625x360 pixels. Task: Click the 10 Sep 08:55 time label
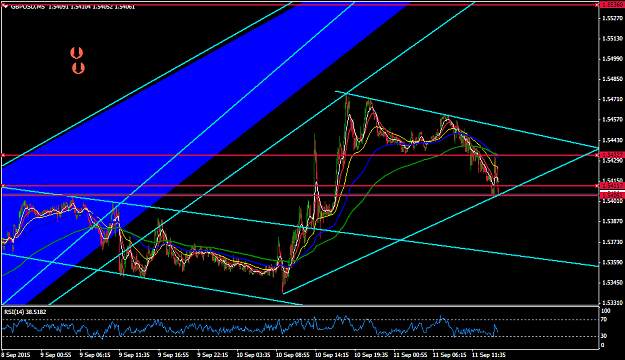(293, 354)
